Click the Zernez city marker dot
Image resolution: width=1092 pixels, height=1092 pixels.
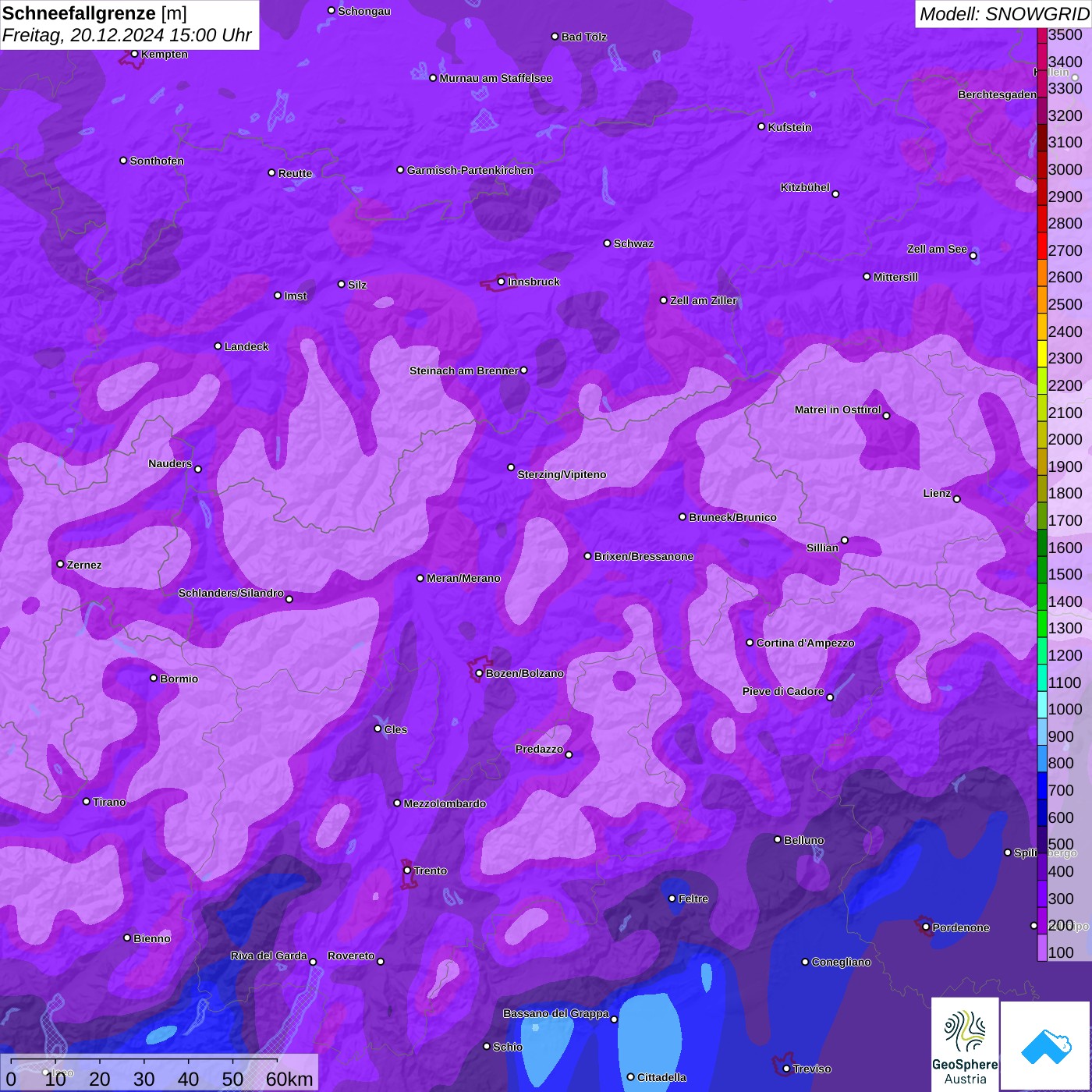click(61, 564)
